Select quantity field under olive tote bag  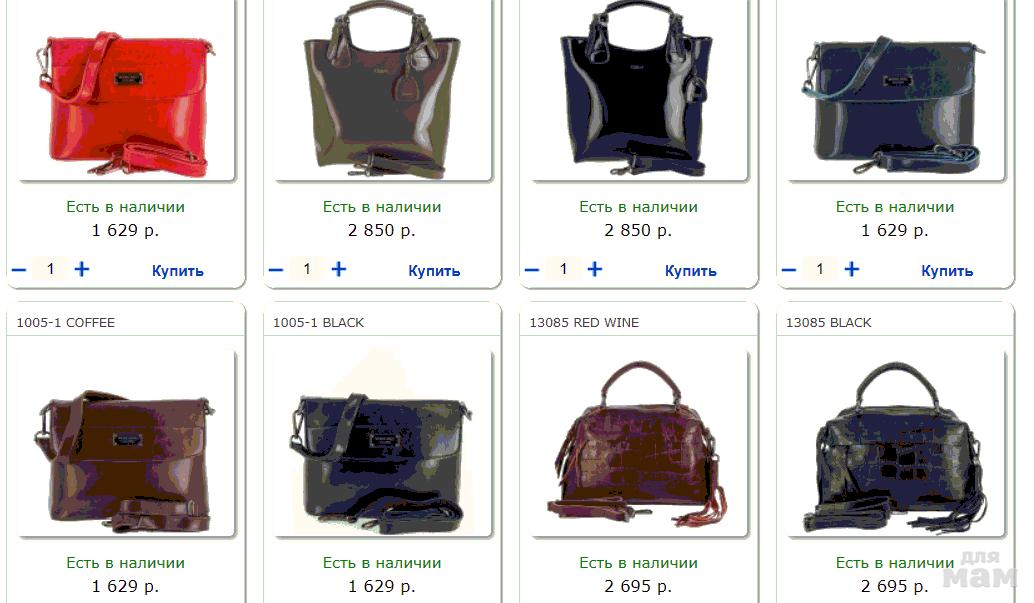307,269
